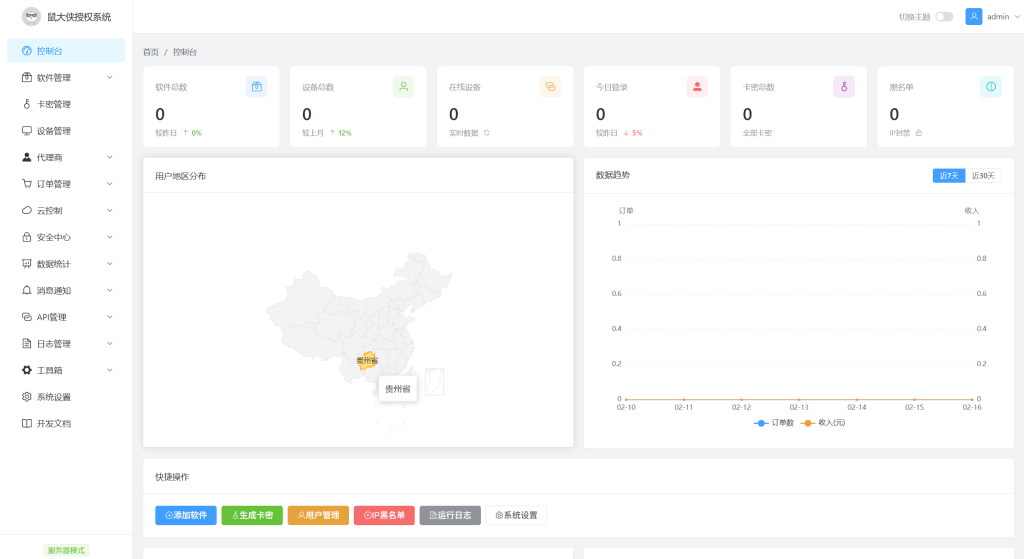Click the 软件总数 card blue icon

tap(257, 87)
